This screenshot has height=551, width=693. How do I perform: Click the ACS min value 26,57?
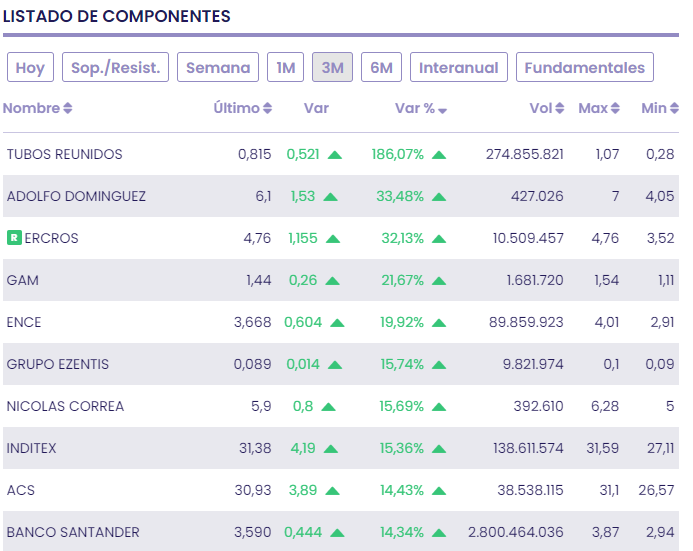click(x=656, y=490)
